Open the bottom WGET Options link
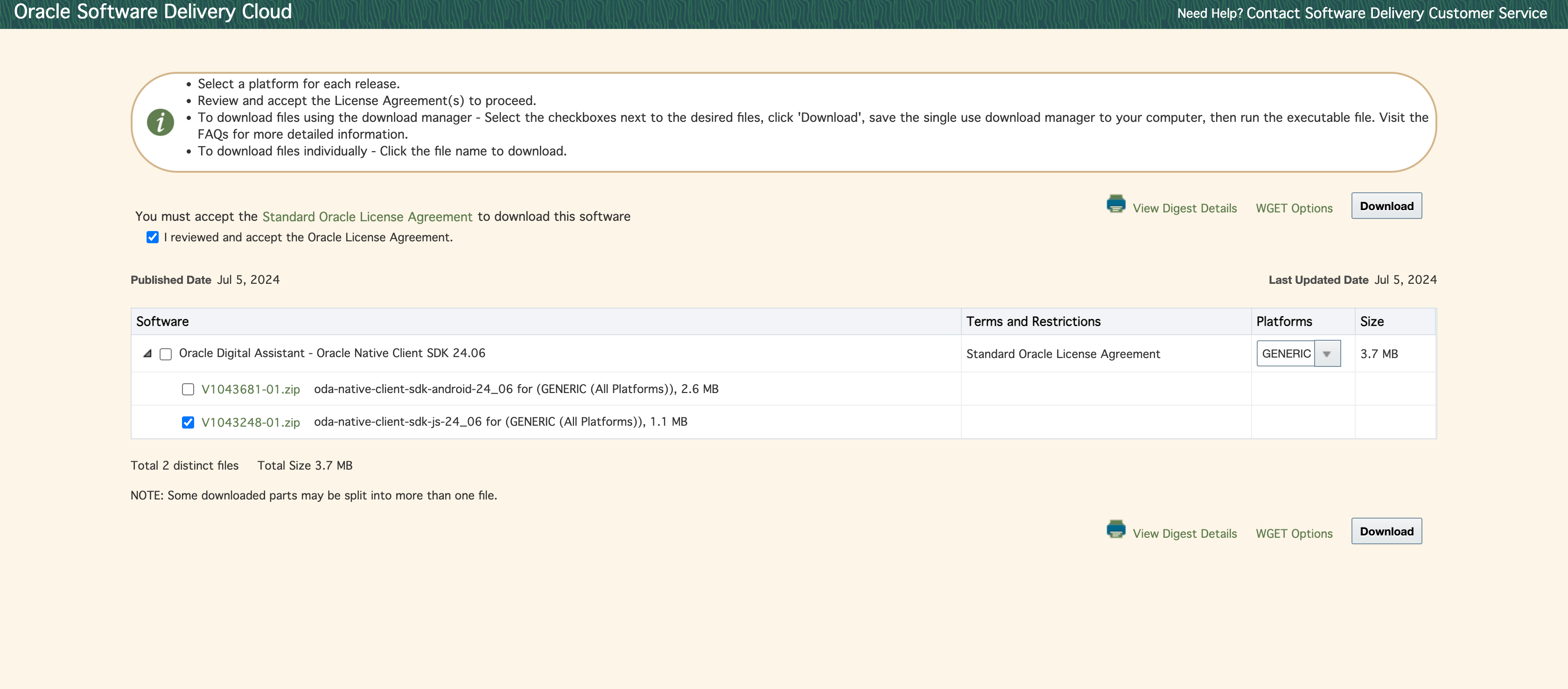 click(x=1294, y=533)
